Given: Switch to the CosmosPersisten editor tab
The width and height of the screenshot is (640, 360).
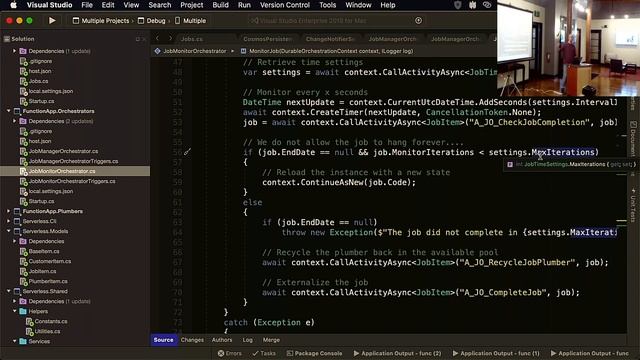Looking at the screenshot, I should point(268,39).
